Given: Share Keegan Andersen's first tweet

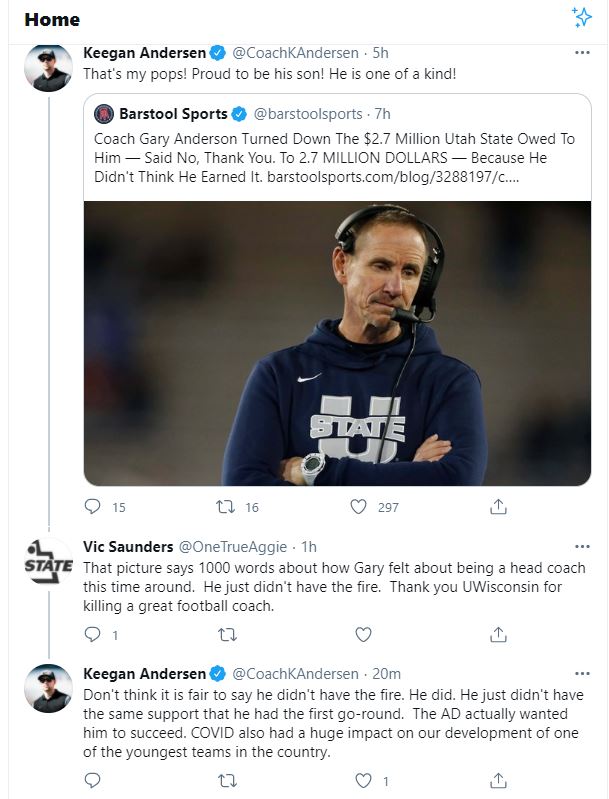Looking at the screenshot, I should tap(498, 507).
